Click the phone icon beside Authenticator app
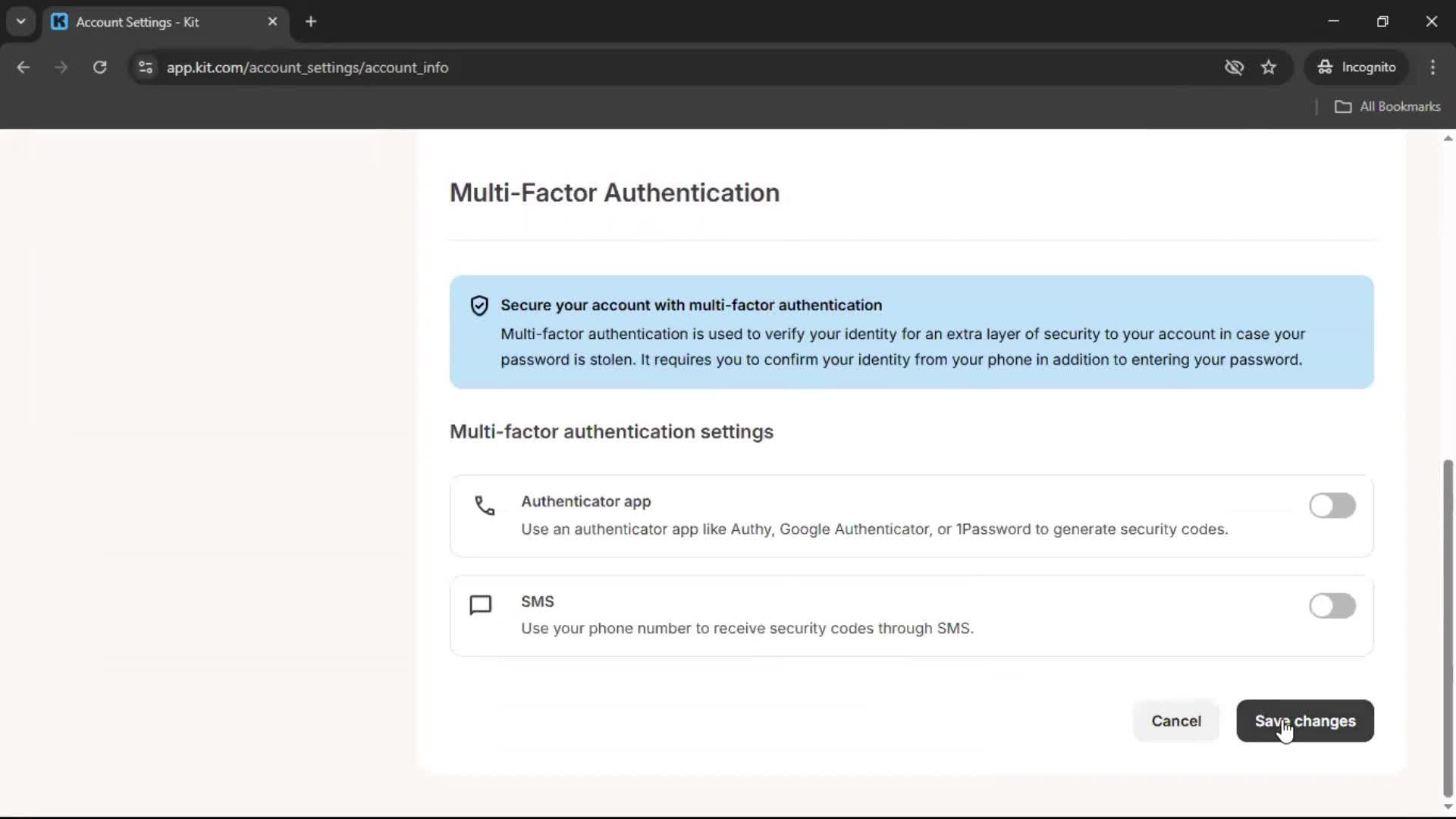The image size is (1456, 819). tap(485, 505)
